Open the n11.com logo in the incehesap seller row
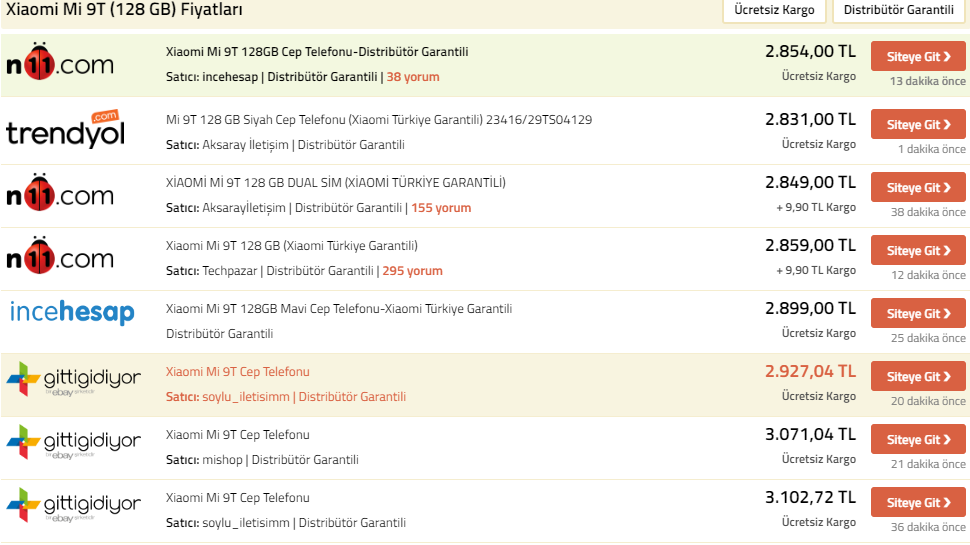This screenshot has width=970, height=545. click(60, 62)
